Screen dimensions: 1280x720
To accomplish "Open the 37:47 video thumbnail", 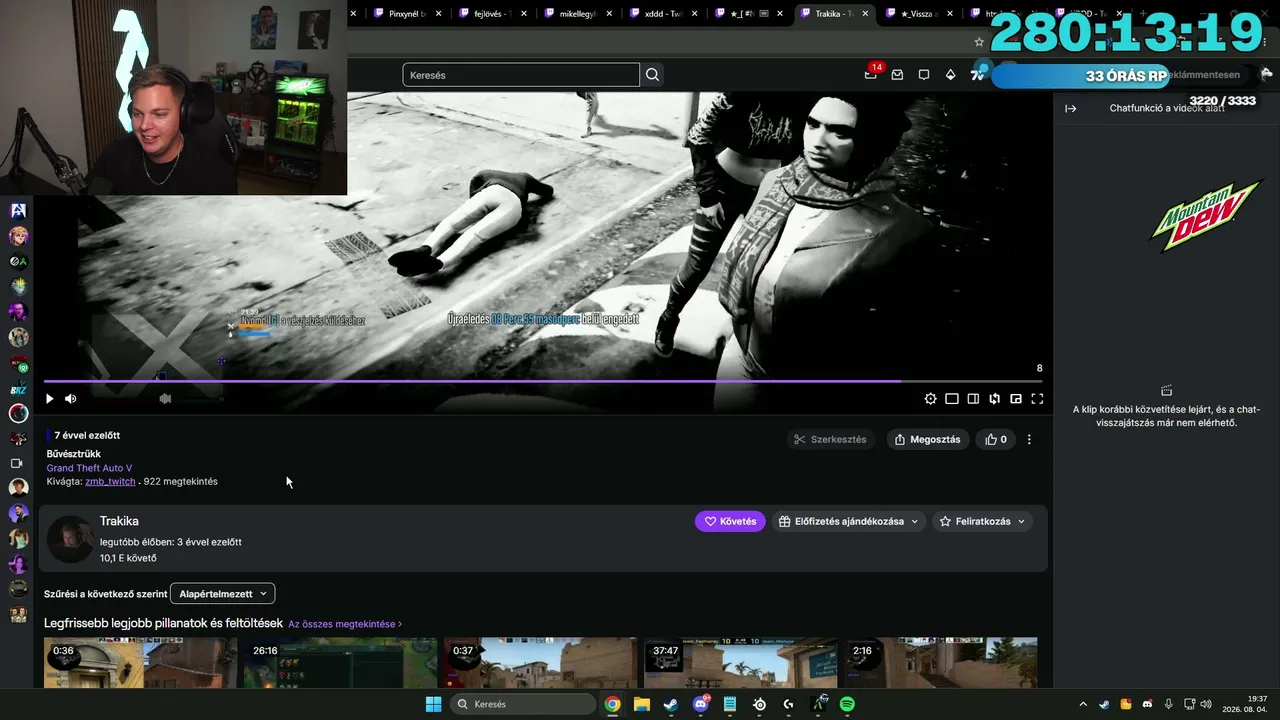I will click(x=740, y=663).
